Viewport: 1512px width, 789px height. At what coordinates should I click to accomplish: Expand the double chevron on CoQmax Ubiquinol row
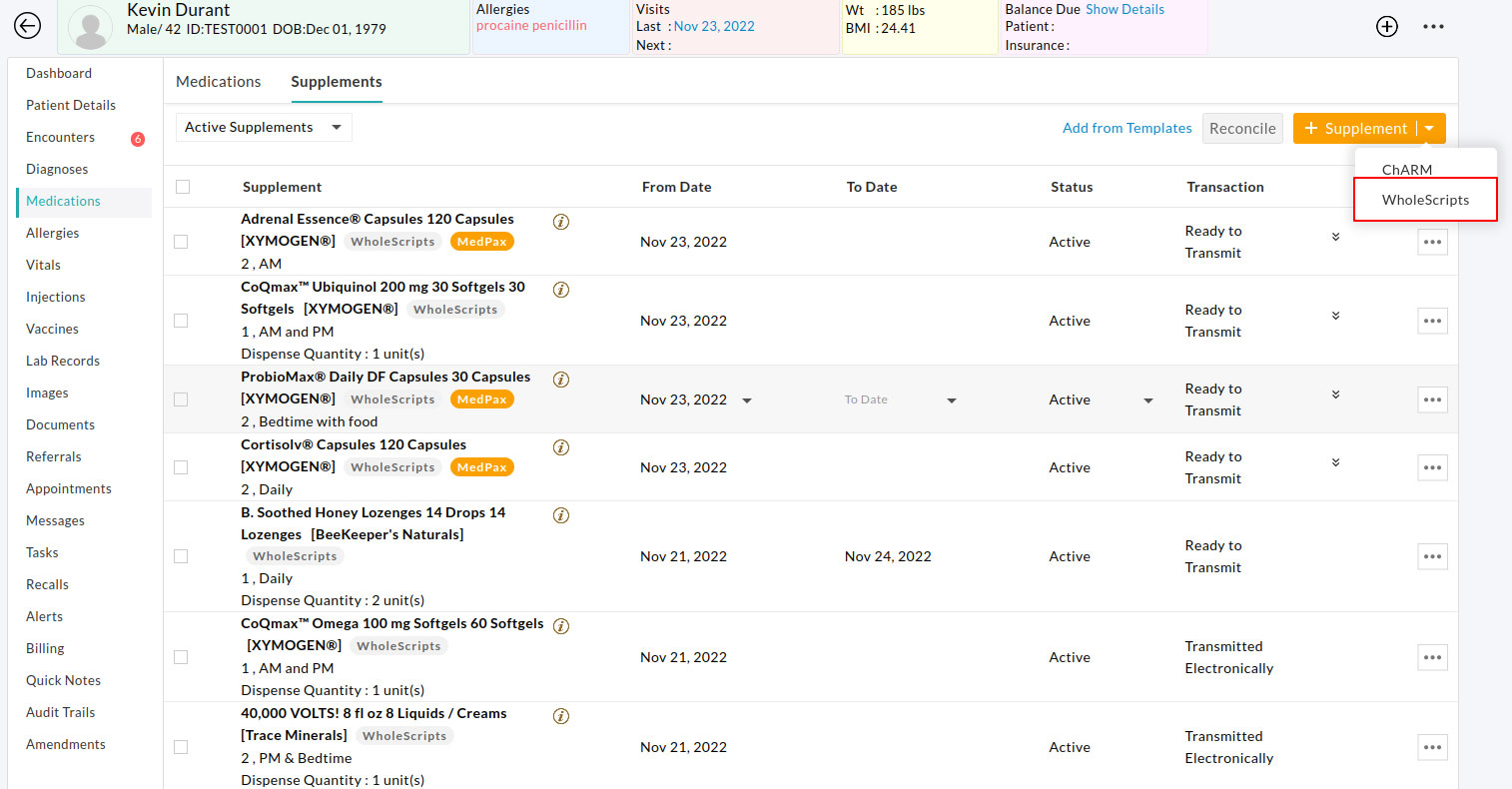pos(1335,316)
